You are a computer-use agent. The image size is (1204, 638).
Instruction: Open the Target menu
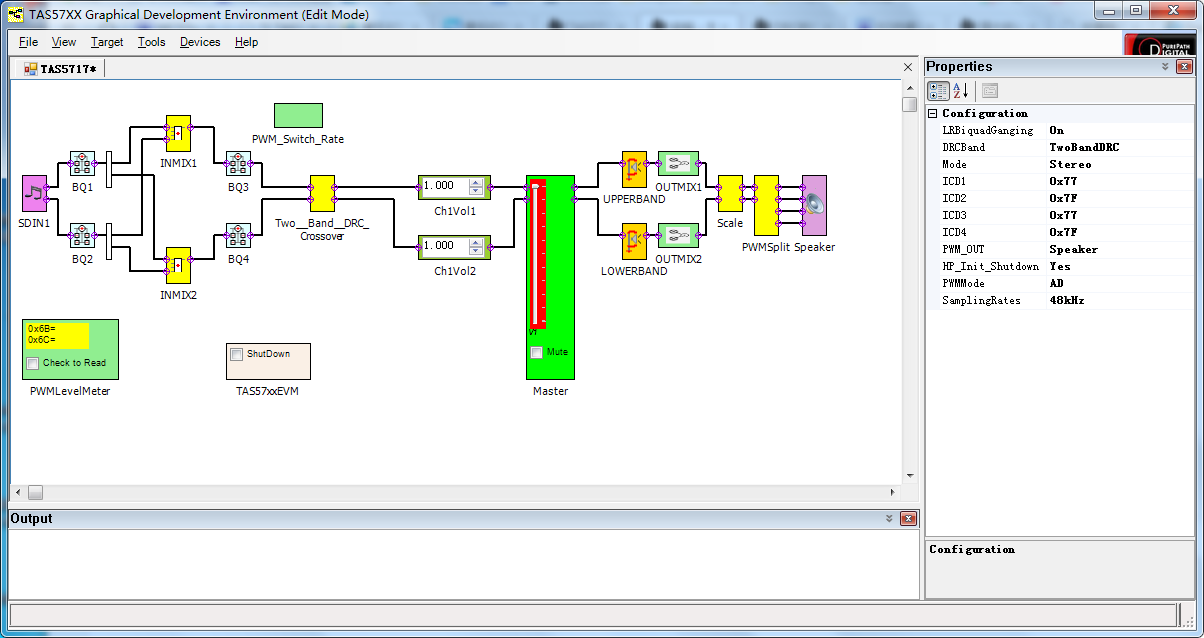tap(107, 42)
